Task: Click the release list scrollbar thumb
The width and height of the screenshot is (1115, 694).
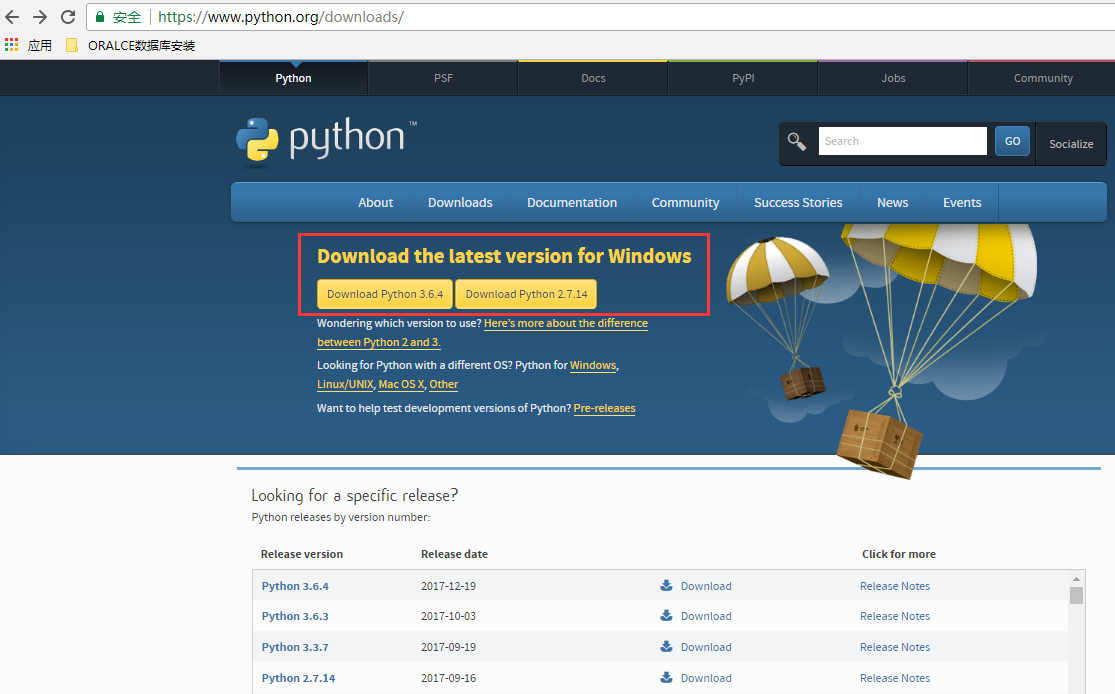Action: (1077, 595)
